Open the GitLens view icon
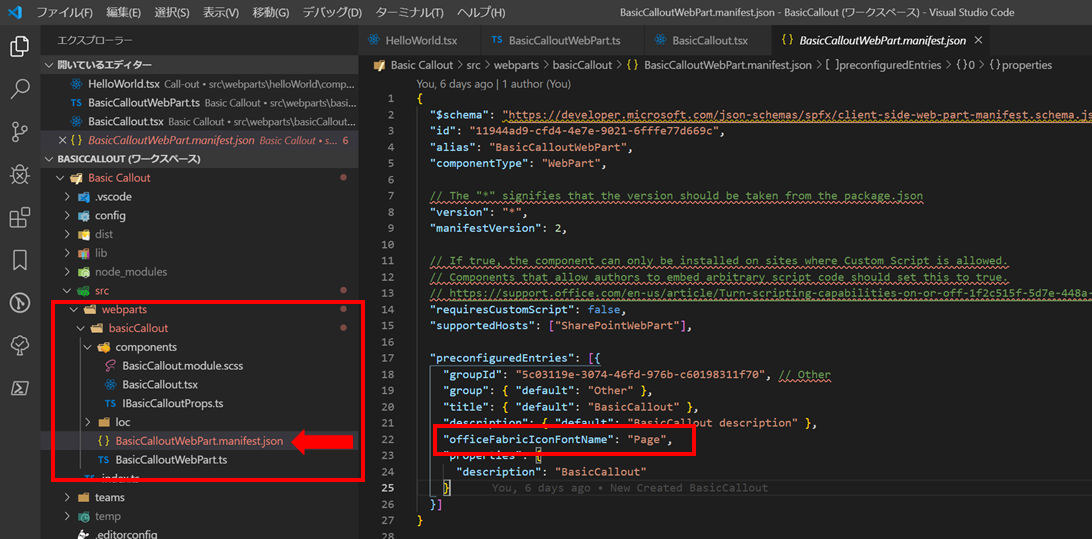This screenshot has width=1092, height=539. point(20,303)
